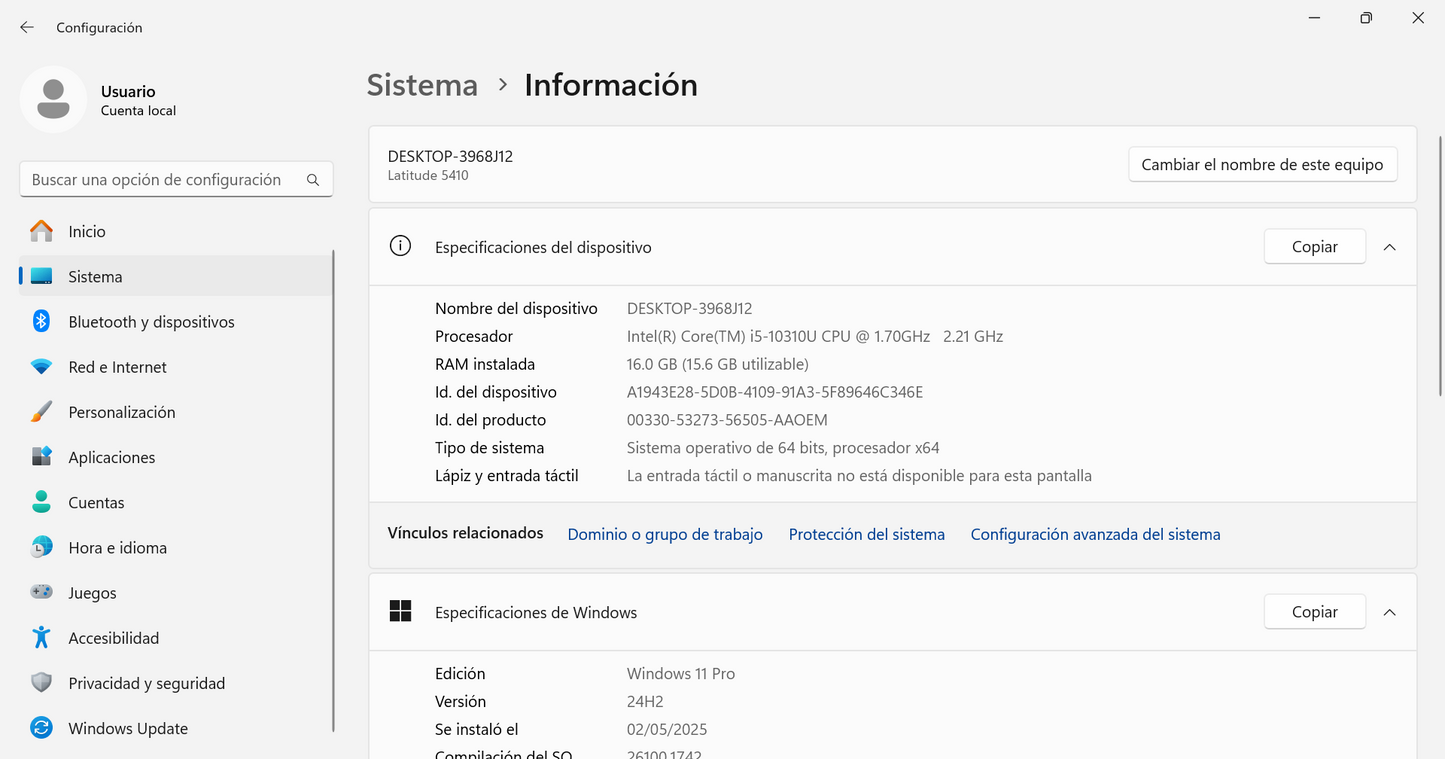Click the Personalización paintbrush icon
Image resolution: width=1445 pixels, height=759 pixels.
click(x=41, y=412)
